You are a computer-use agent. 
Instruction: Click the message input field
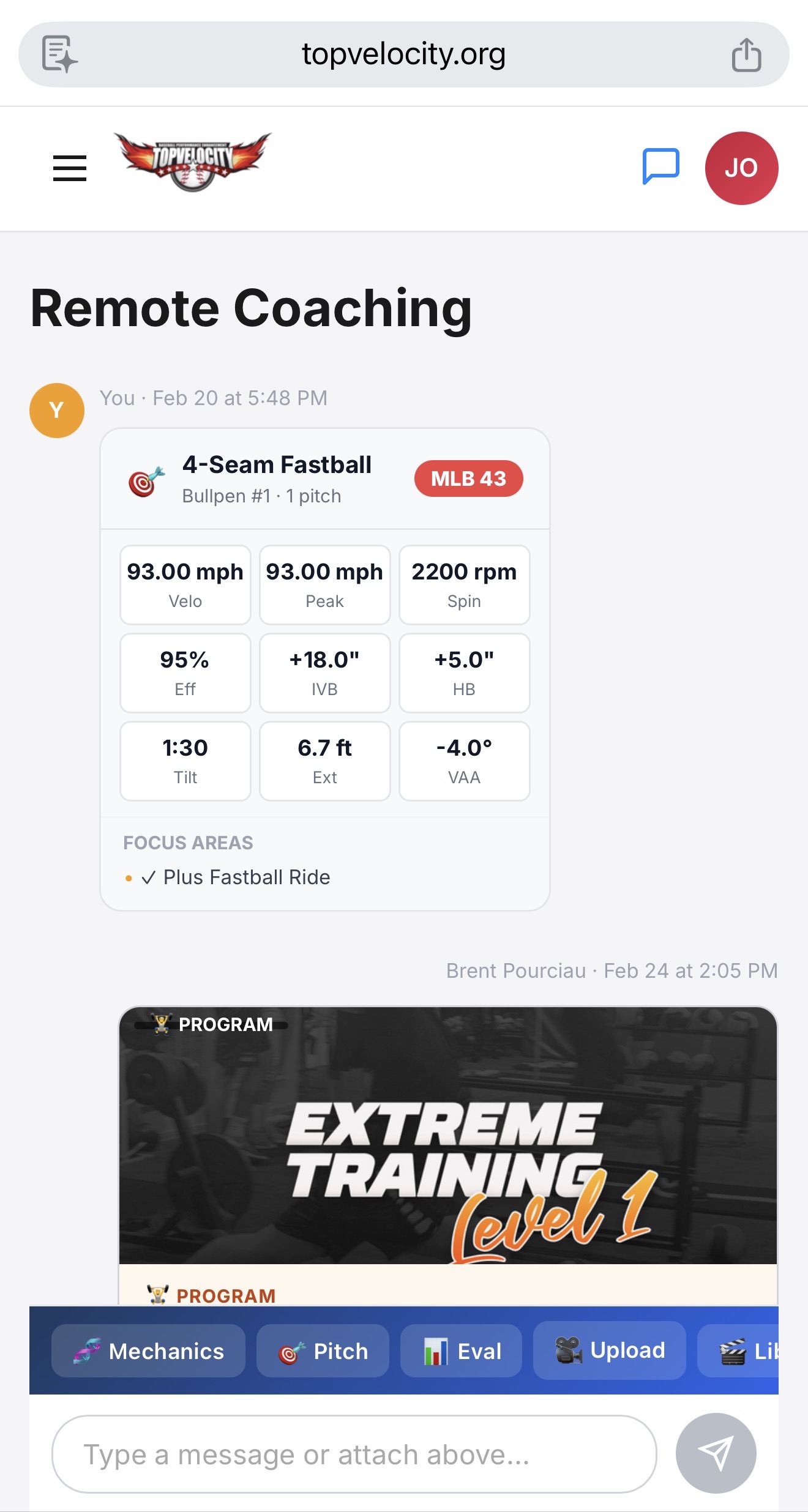pyautogui.click(x=354, y=1454)
